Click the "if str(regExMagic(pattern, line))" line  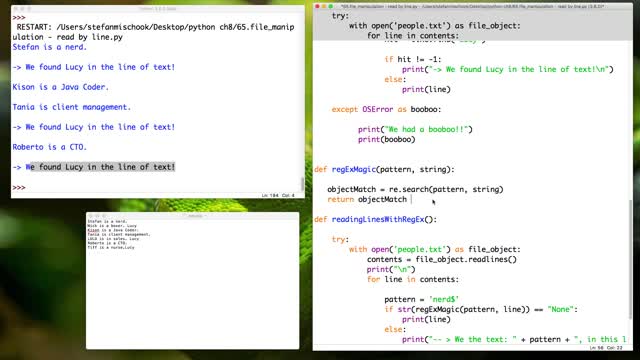481,309
